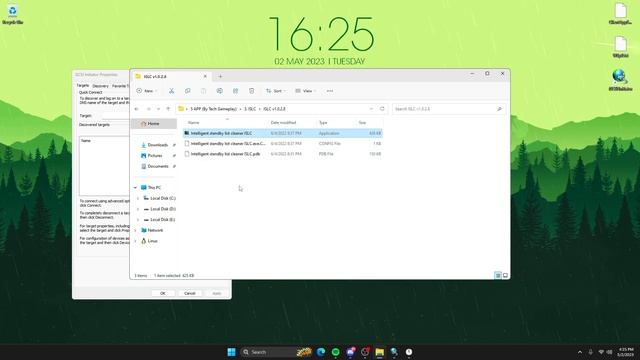Screen dimensions: 640x360
Task: Collapse the This PC tree node
Action: pyautogui.click(x=135, y=187)
